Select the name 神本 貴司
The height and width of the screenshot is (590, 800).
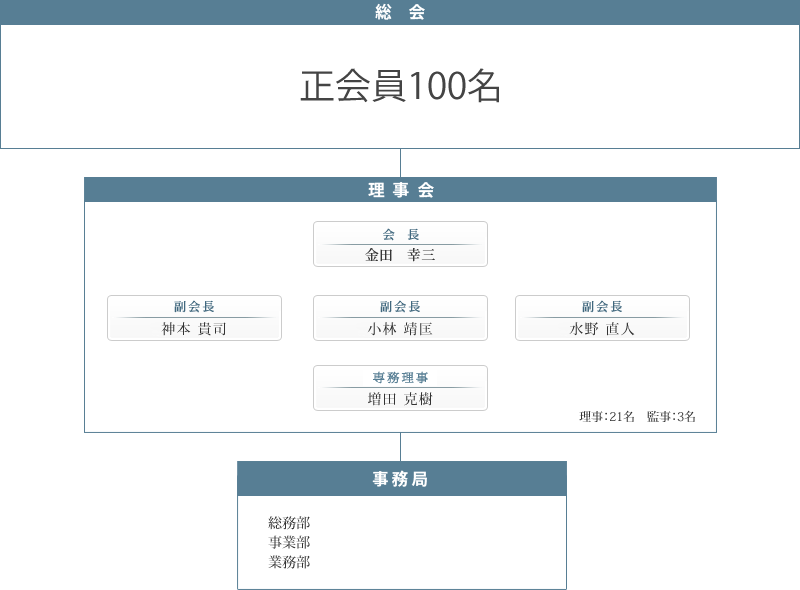[194, 329]
